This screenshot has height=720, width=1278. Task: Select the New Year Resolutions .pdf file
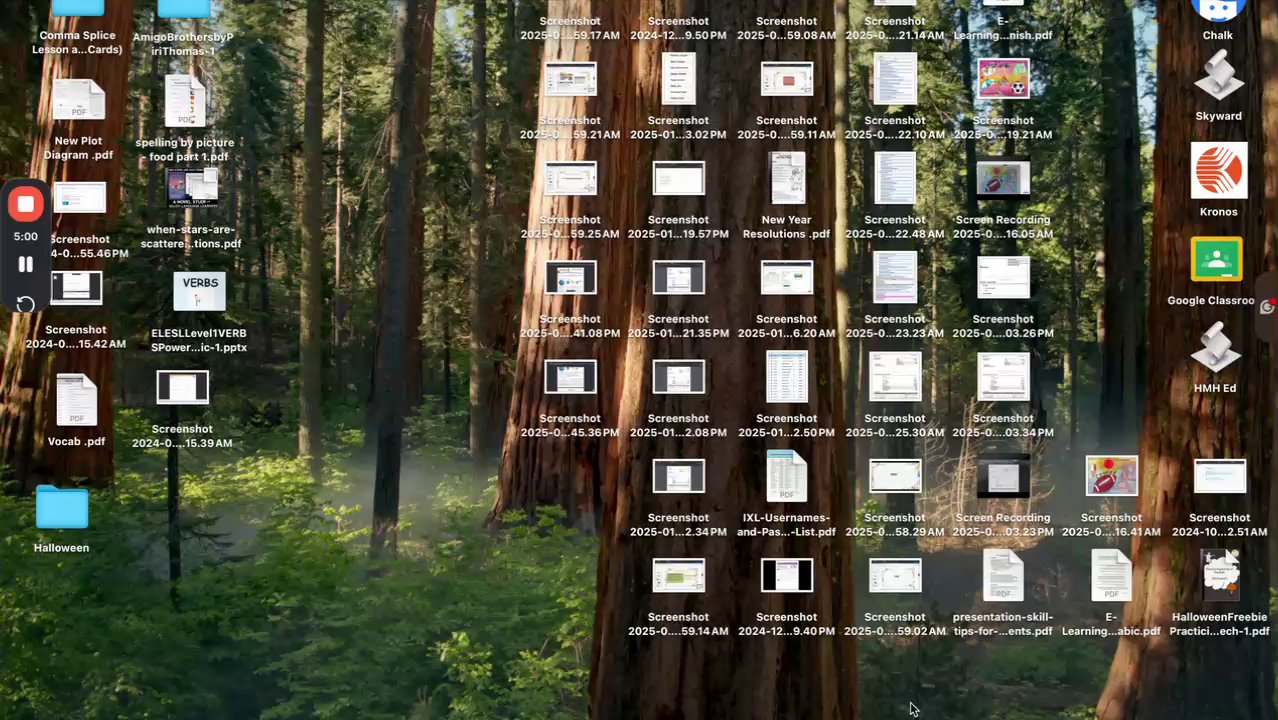click(x=787, y=178)
